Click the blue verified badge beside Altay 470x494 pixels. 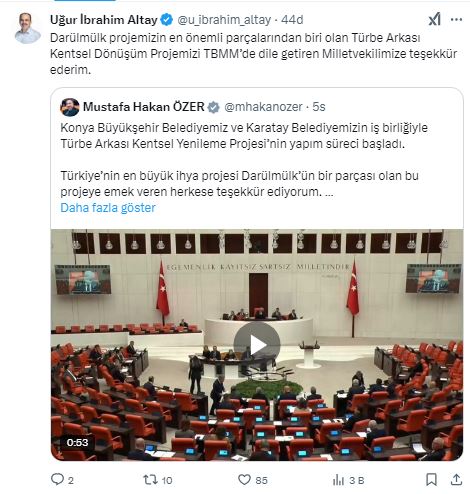click(166, 20)
